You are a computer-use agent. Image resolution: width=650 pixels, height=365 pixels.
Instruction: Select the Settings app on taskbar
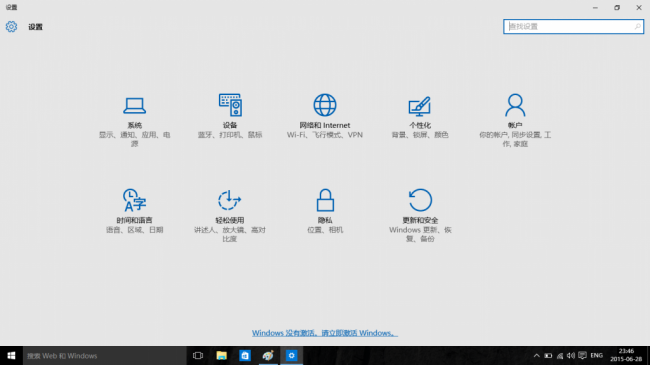291,355
